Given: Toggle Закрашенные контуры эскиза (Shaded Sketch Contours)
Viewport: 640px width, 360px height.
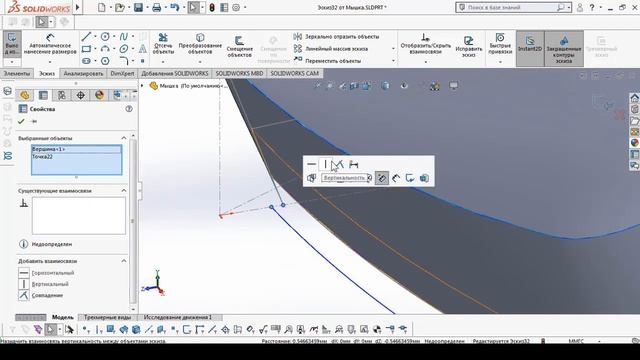Looking at the screenshot, I should pyautogui.click(x=564, y=48).
